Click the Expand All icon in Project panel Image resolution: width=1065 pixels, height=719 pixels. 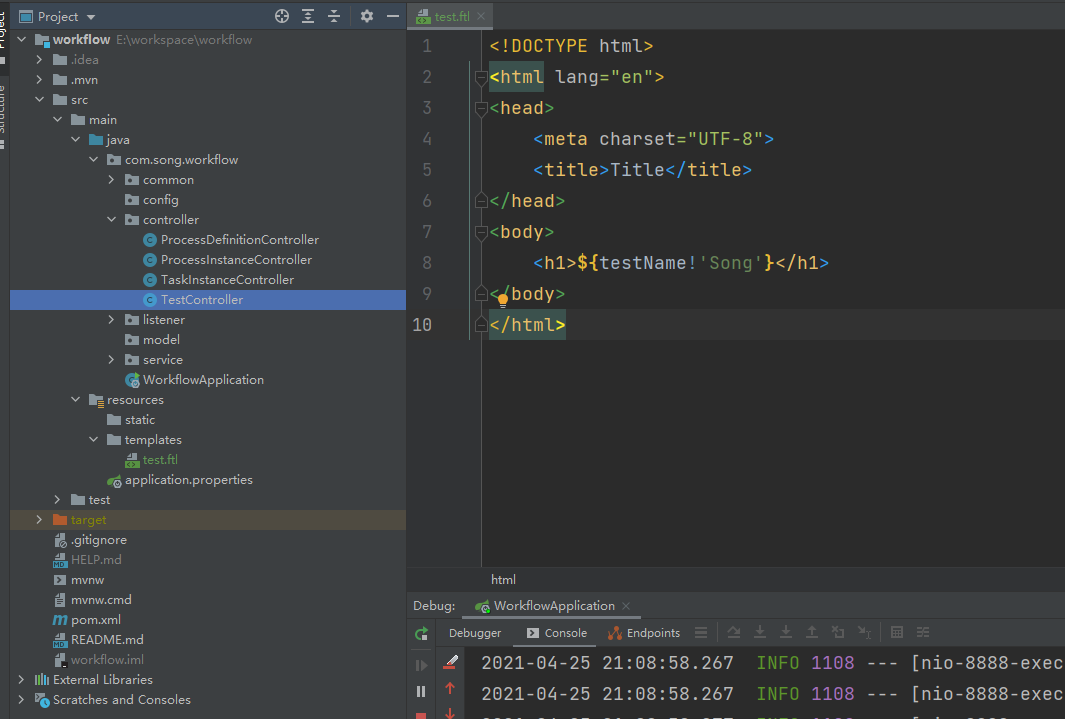pyautogui.click(x=308, y=16)
